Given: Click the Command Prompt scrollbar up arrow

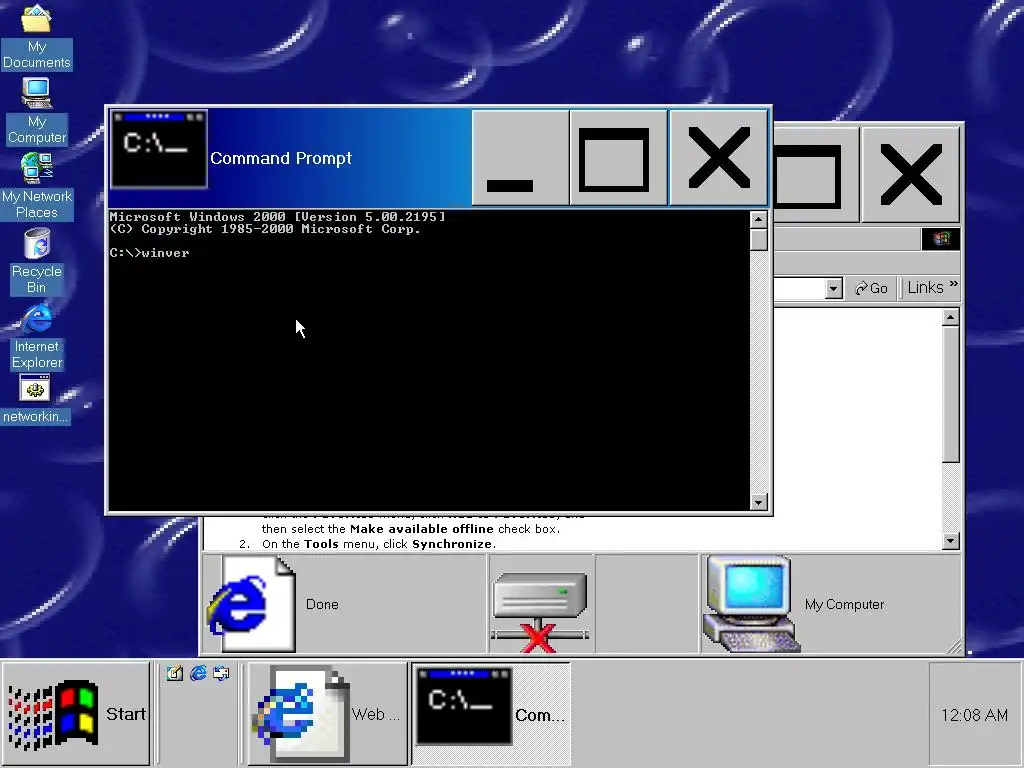Looking at the screenshot, I should 758,219.
